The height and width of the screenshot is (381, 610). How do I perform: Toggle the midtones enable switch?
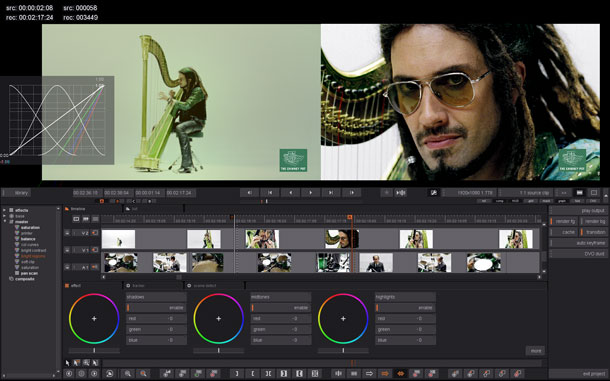(281, 308)
